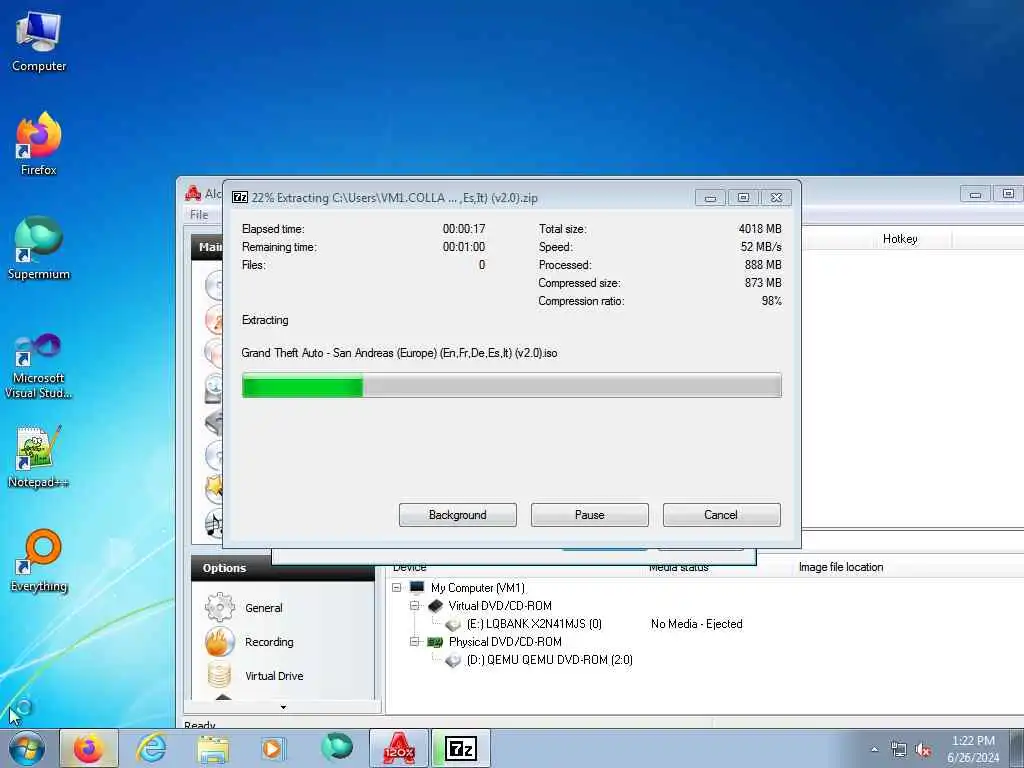
Task: Select the Recording options label
Action: tap(269, 642)
